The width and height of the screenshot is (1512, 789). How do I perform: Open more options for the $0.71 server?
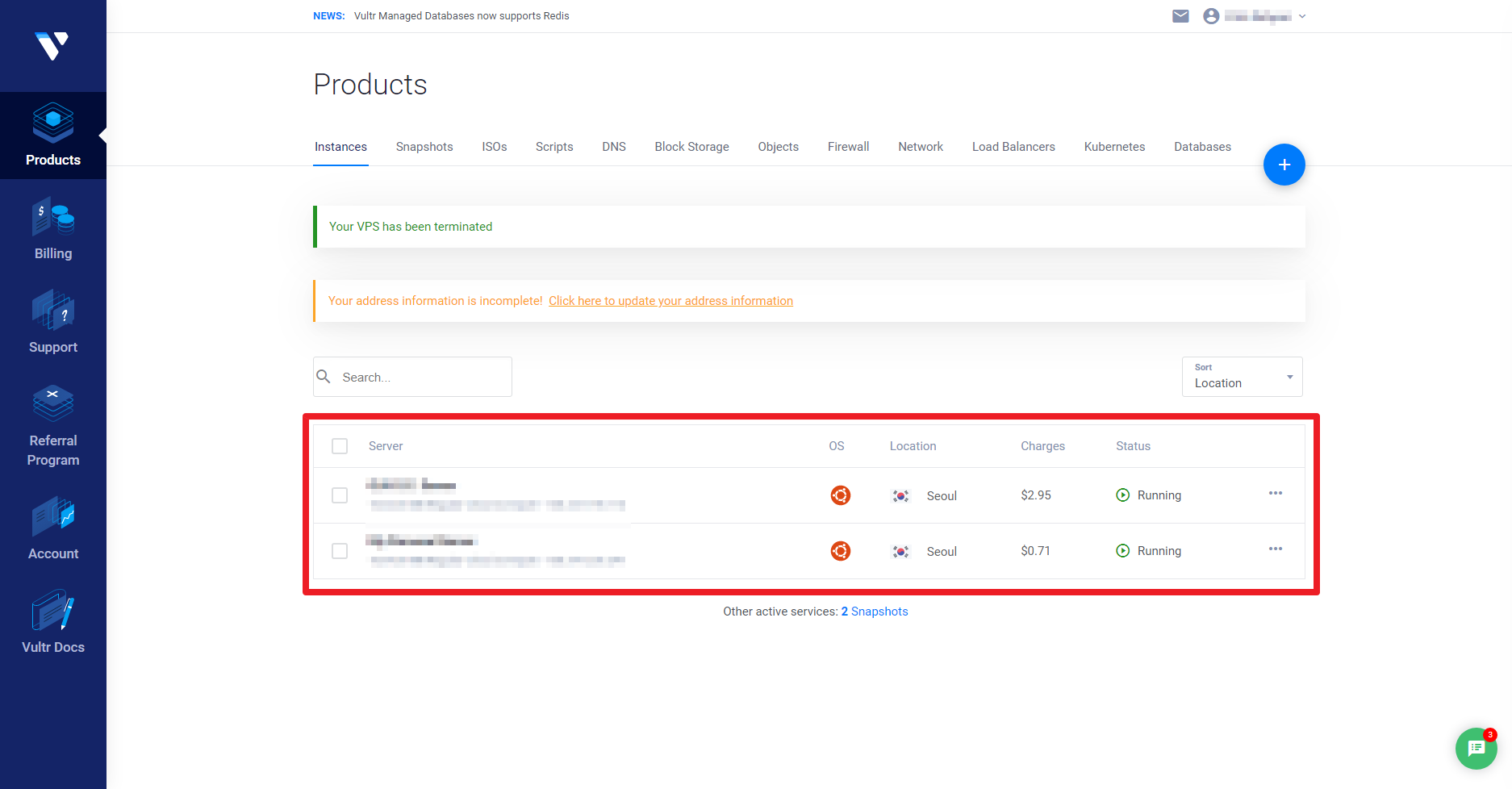point(1276,549)
